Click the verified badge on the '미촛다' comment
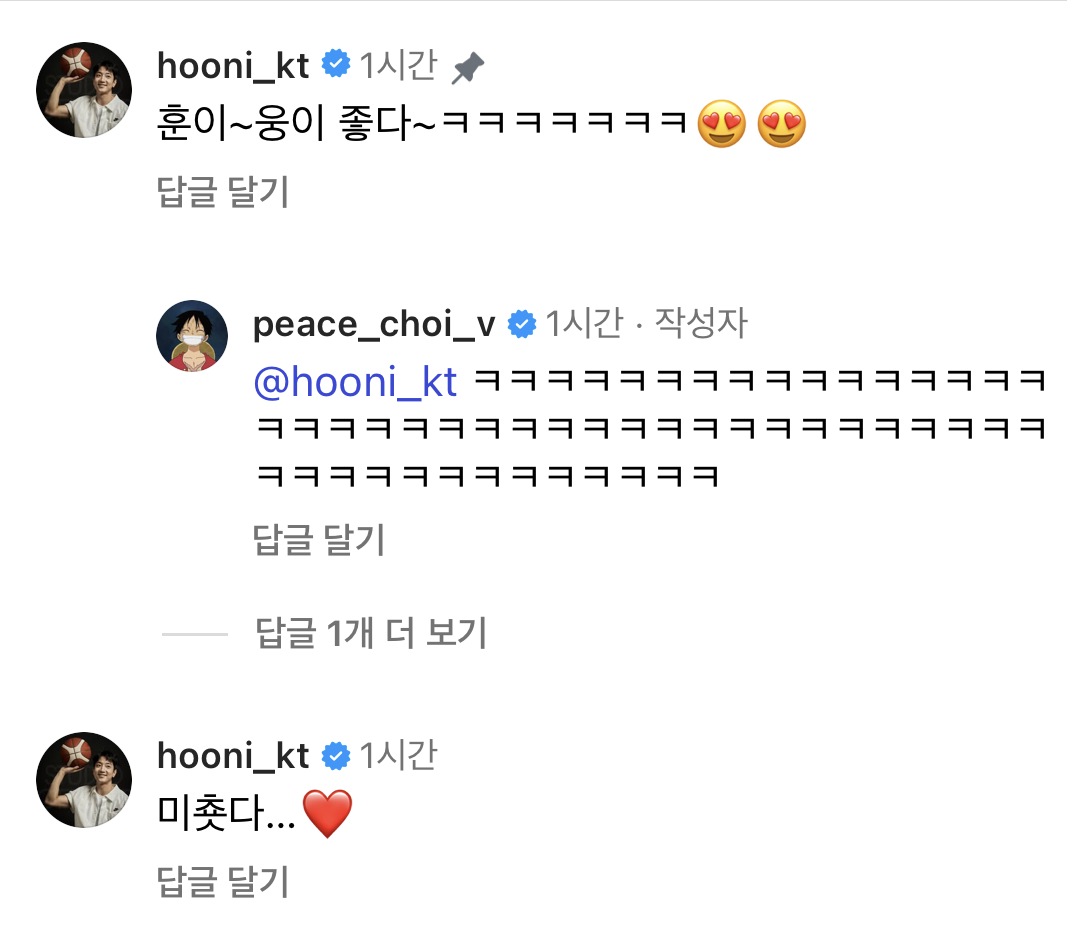This screenshot has height=935, width=1067. [x=335, y=756]
